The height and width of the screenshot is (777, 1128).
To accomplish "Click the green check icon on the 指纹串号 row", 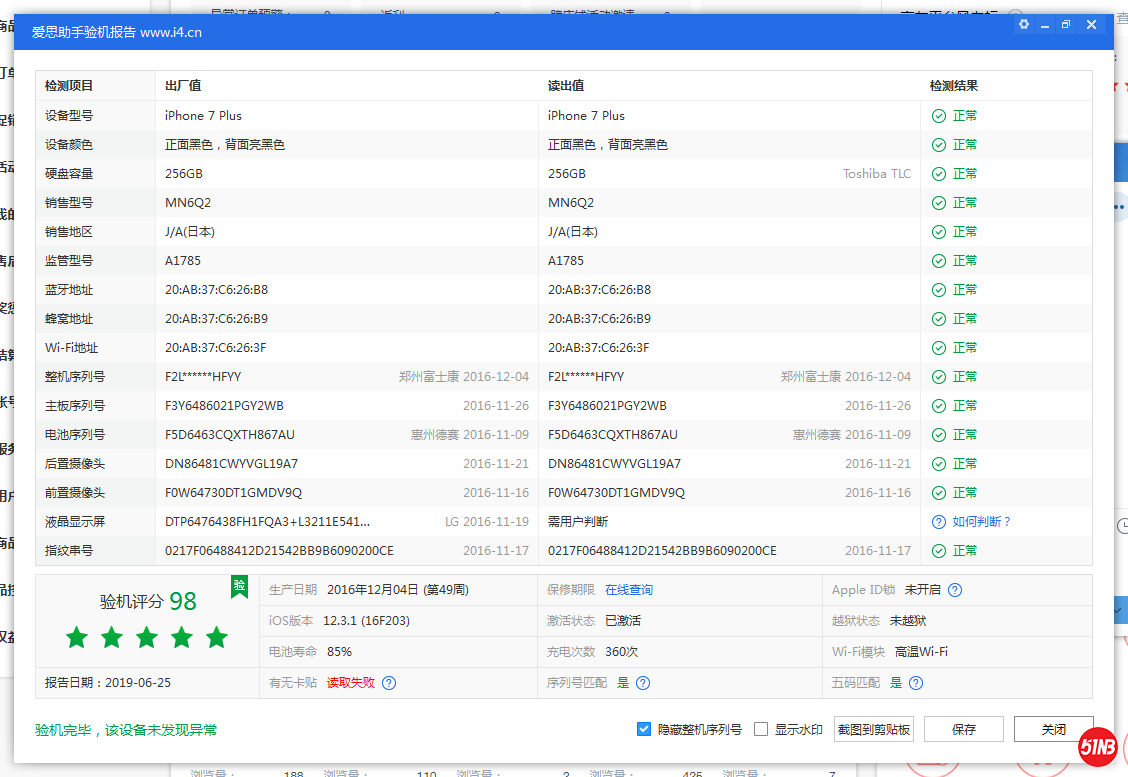I will [x=938, y=550].
